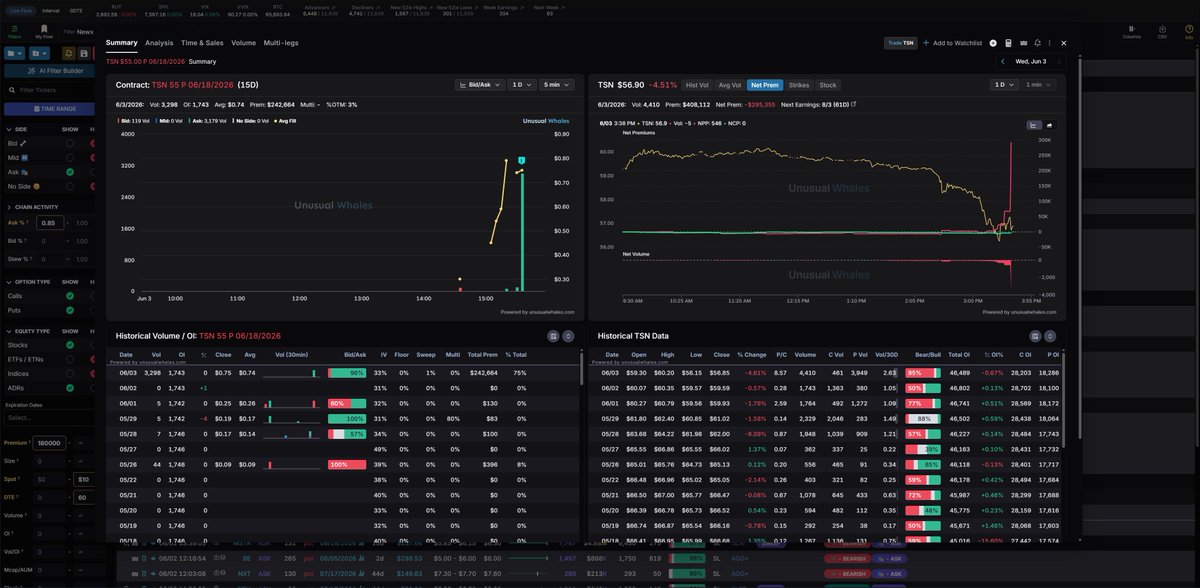
Task: Uncheck the Puts show option
Action: (70, 310)
